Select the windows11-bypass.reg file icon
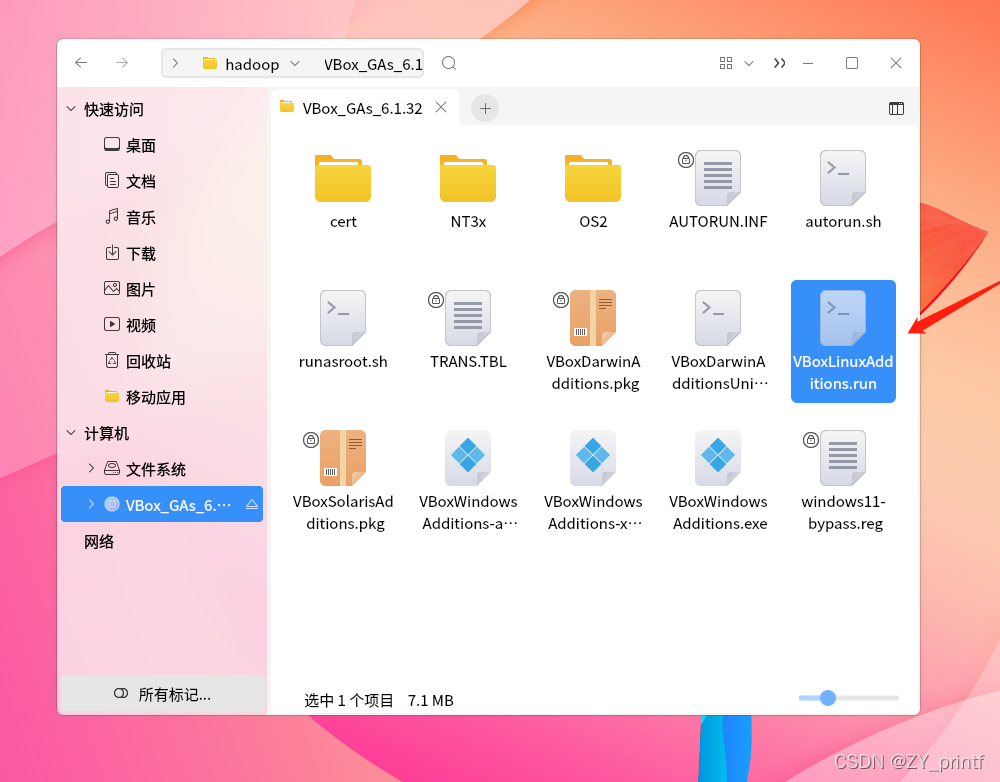Screen dimensions: 1000x782 [842, 457]
